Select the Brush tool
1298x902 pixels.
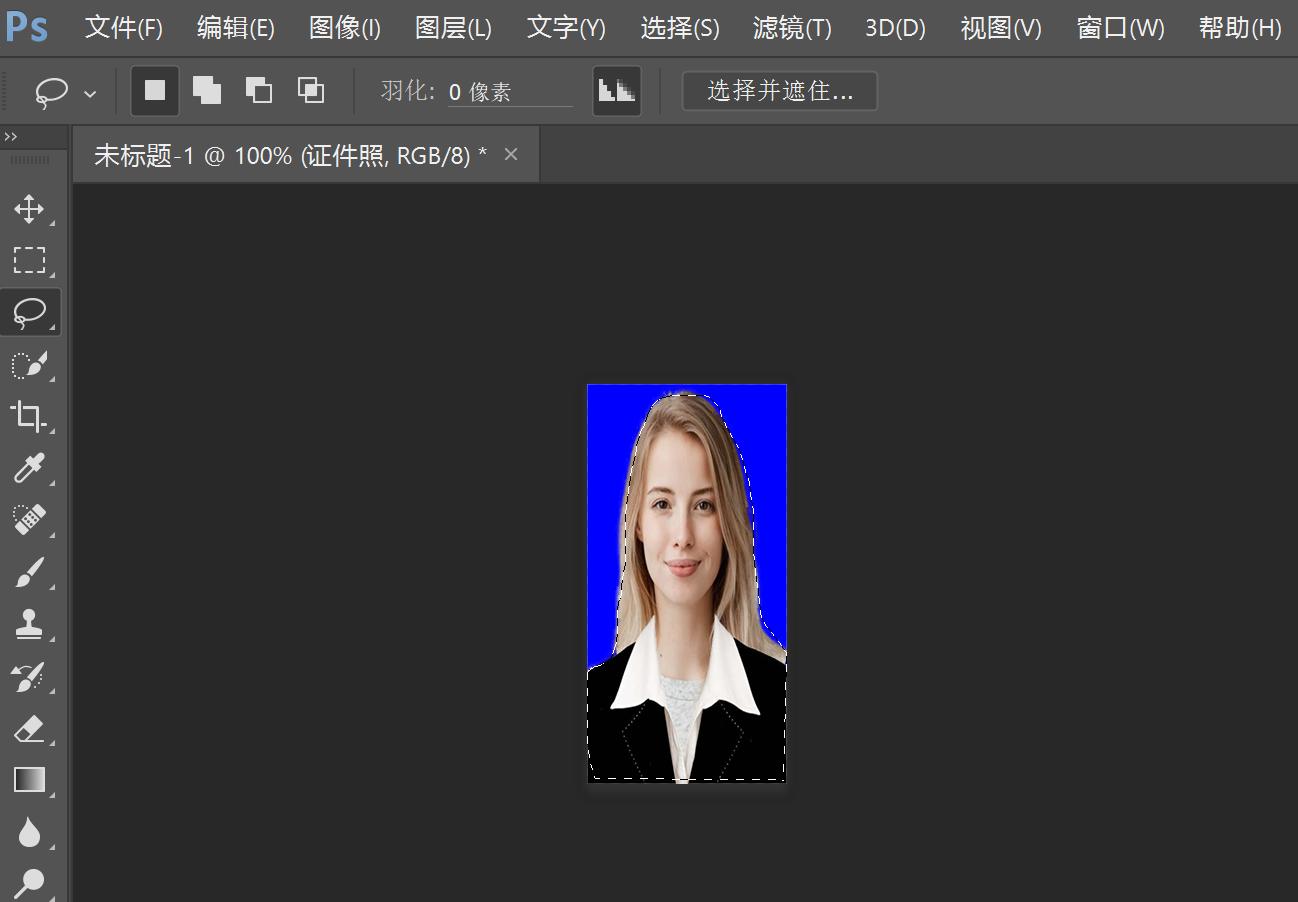coord(30,573)
